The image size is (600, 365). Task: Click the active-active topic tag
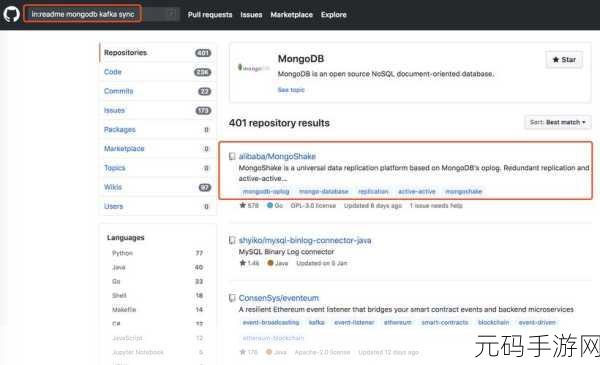[417, 191]
